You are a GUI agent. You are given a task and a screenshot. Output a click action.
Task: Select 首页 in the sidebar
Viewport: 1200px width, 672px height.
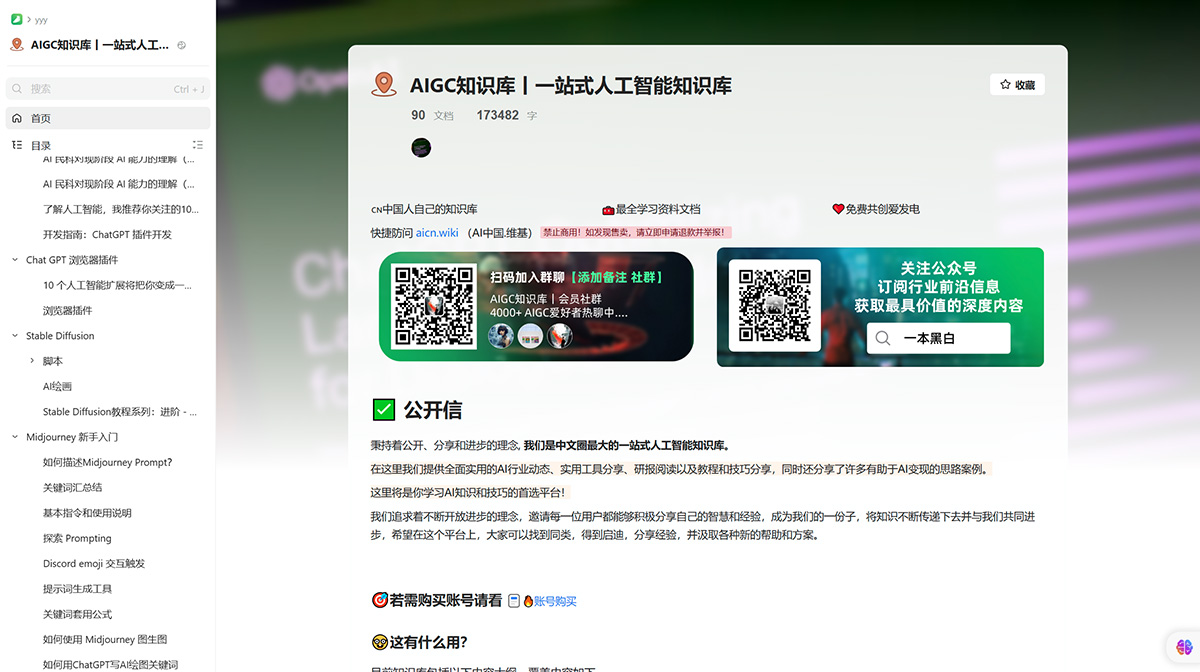(42, 118)
